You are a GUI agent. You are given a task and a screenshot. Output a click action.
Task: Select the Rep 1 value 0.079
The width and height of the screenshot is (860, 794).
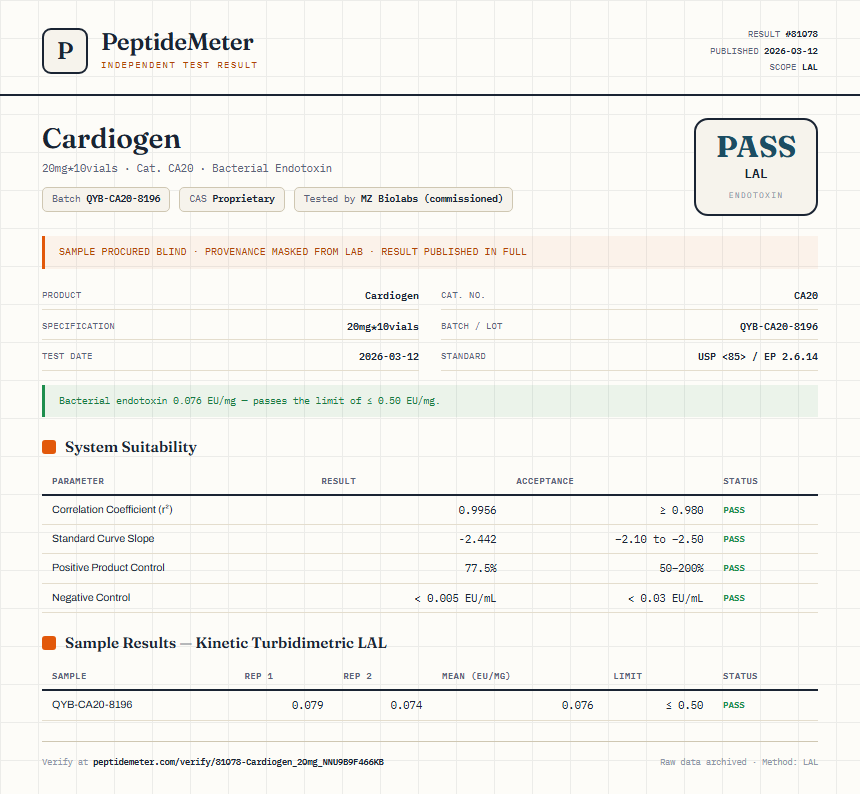pyautogui.click(x=307, y=705)
